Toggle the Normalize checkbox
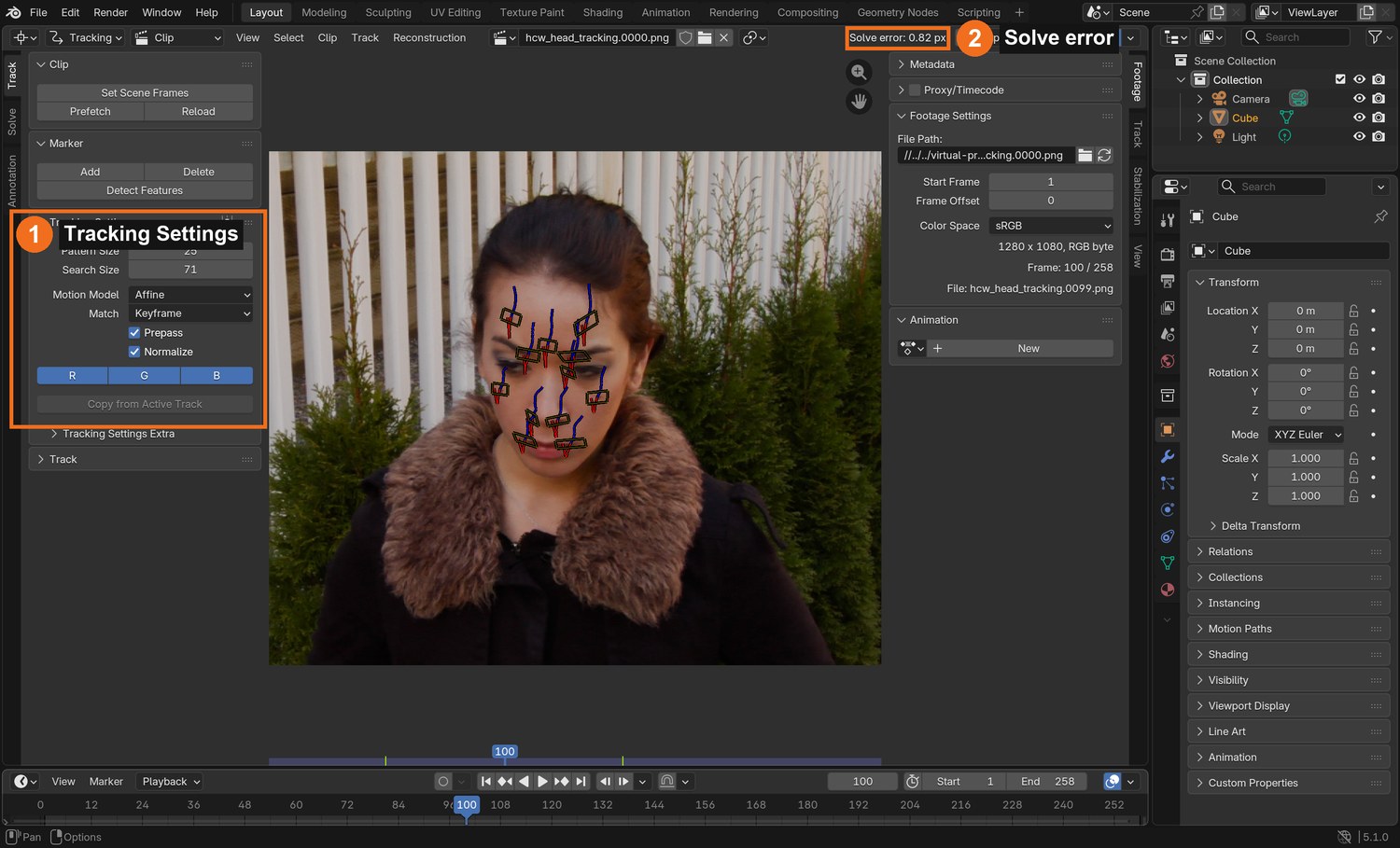 click(134, 352)
